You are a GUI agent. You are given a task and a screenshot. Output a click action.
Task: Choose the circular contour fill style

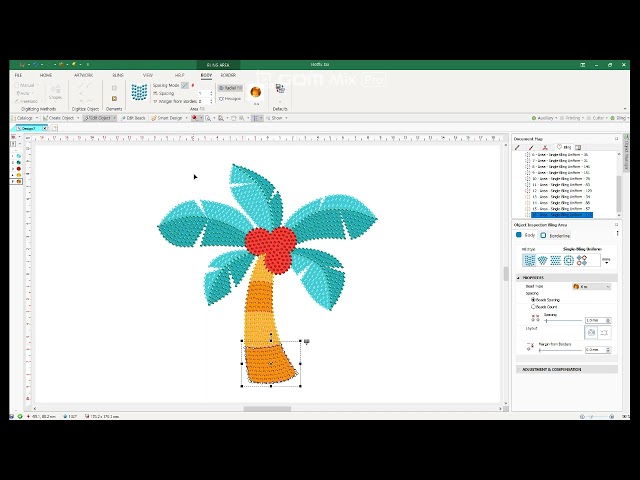click(569, 260)
